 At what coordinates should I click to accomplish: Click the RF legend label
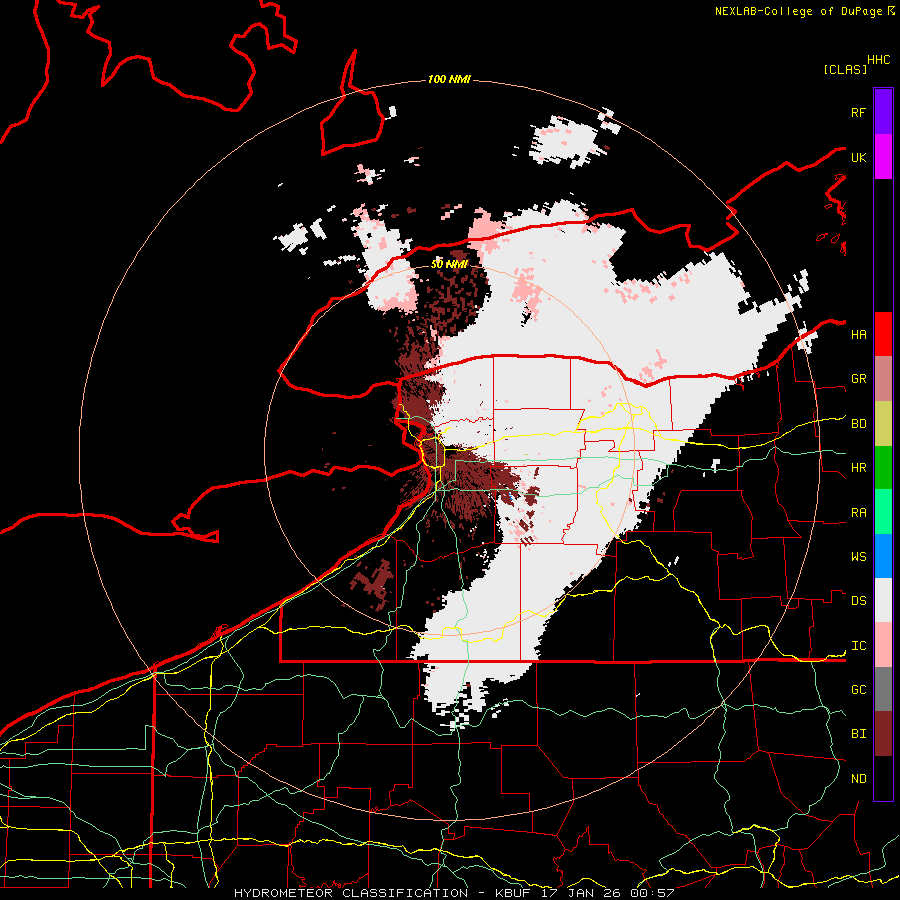pyautogui.click(x=858, y=112)
